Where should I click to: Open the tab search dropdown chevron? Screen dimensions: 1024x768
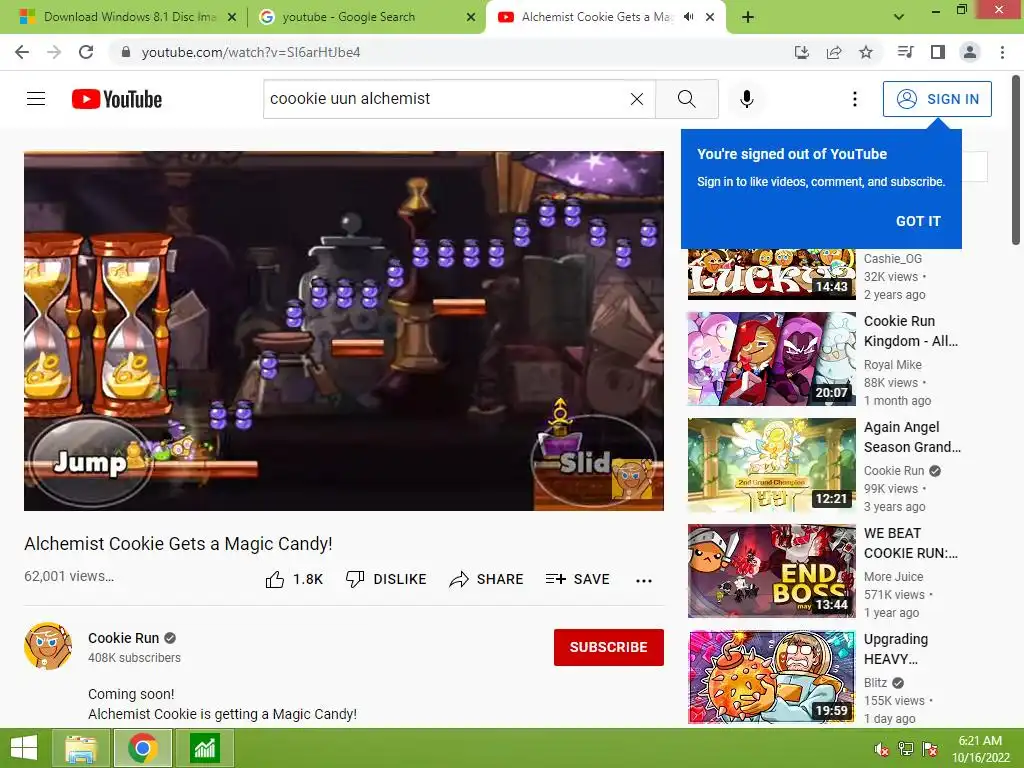point(899,17)
